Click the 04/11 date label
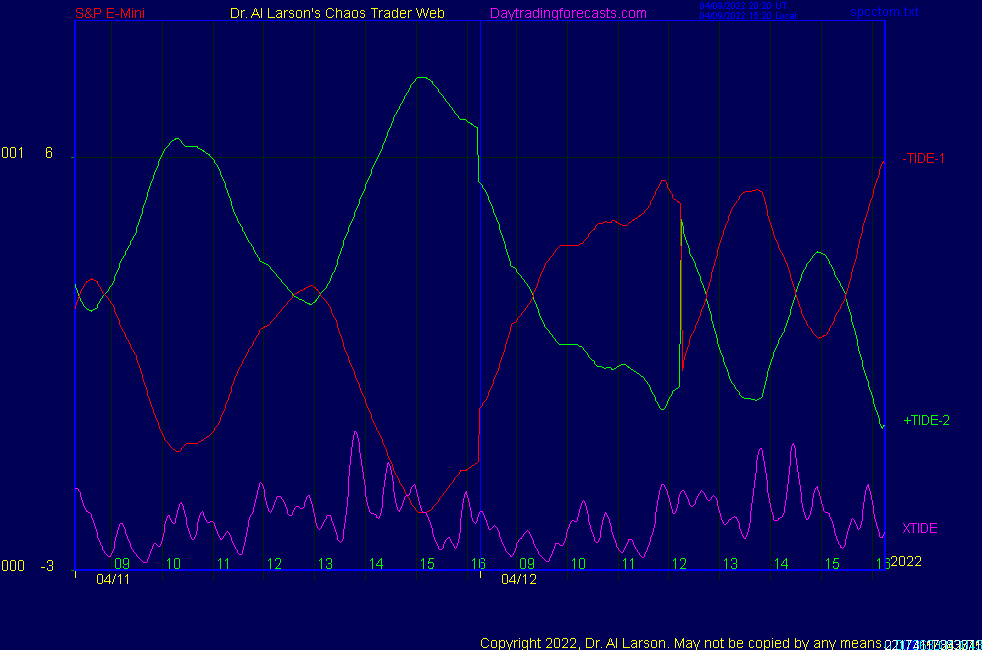Viewport: 982px width, 650px height. (x=113, y=579)
